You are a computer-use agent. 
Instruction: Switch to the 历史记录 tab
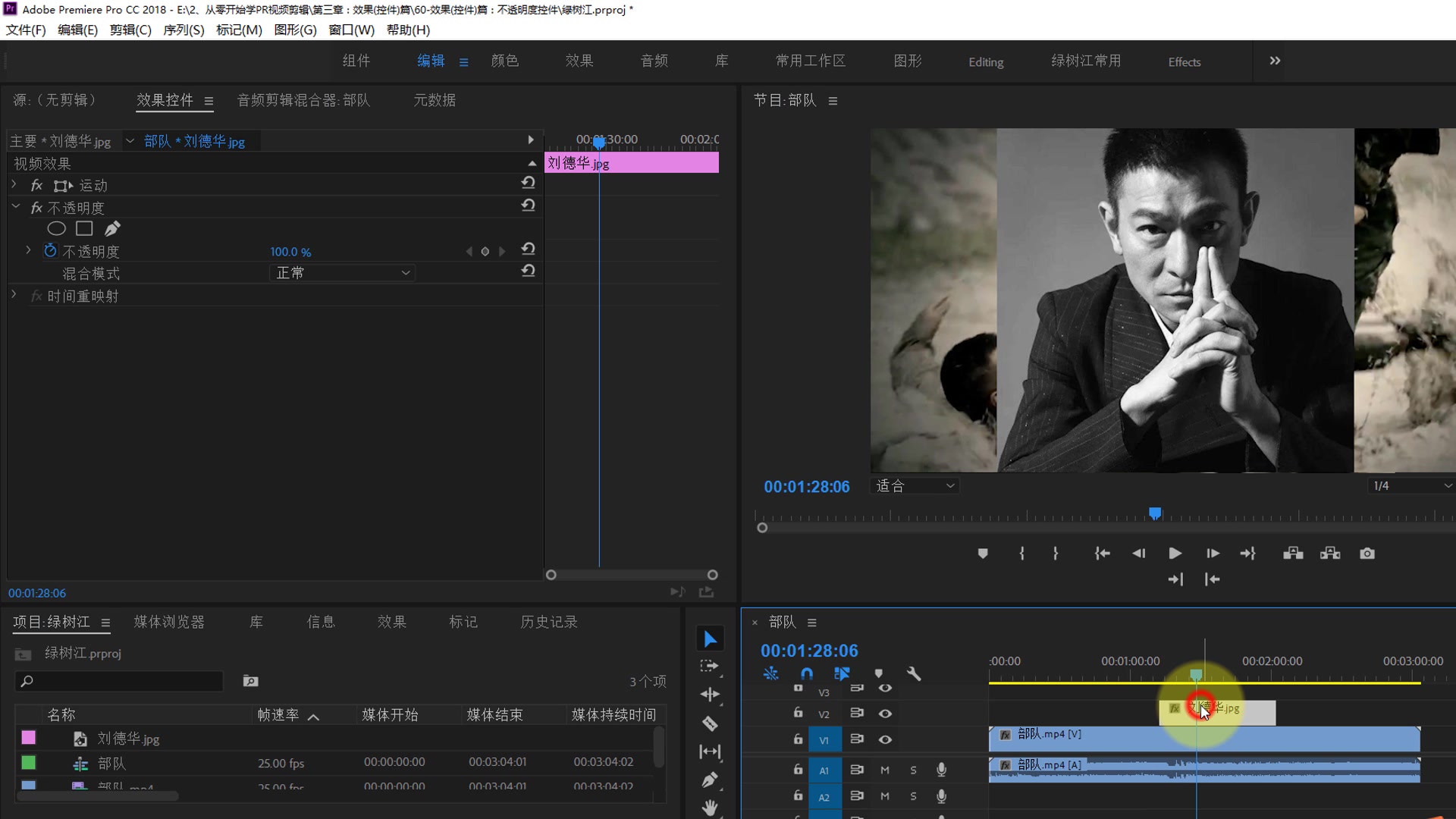coord(548,622)
